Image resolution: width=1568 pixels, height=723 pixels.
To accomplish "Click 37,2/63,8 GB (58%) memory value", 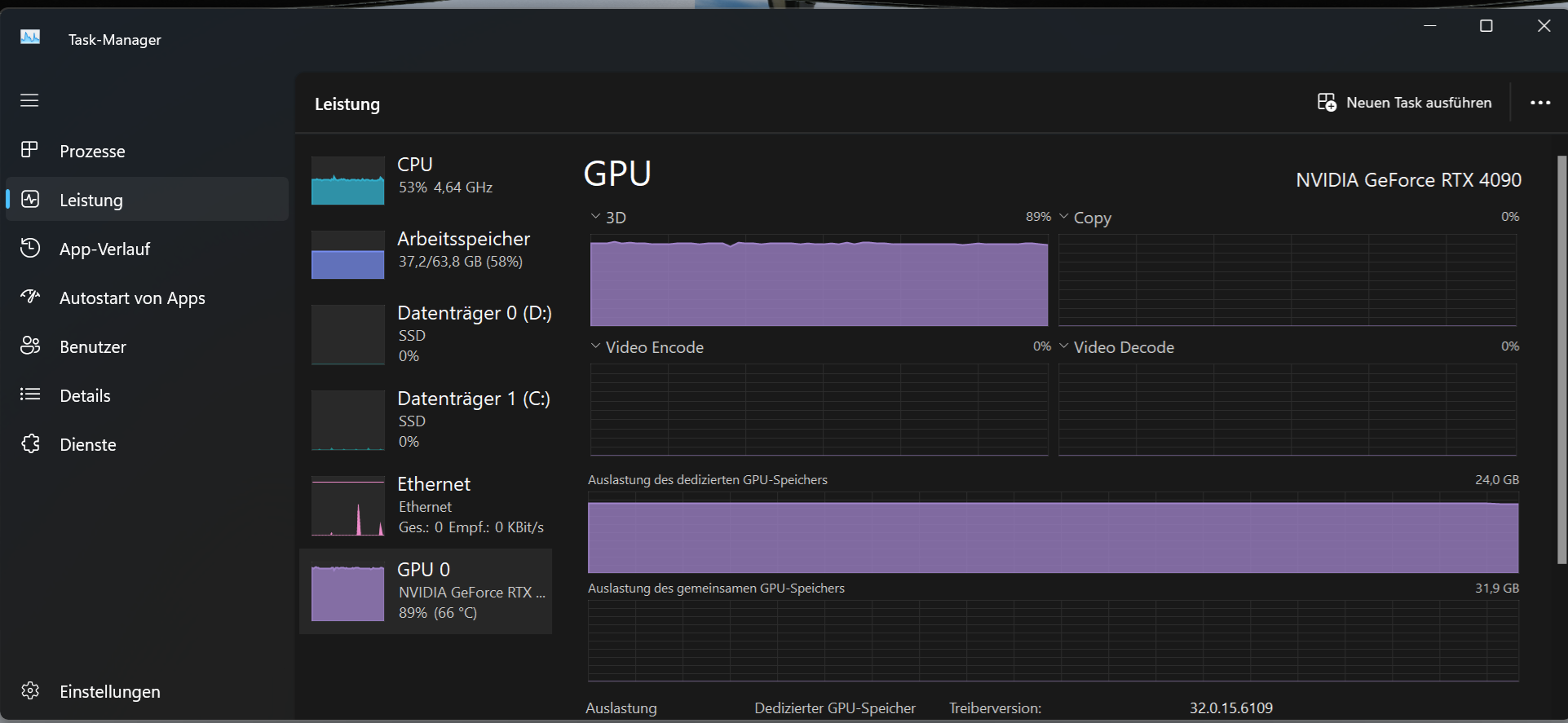I will point(461,261).
